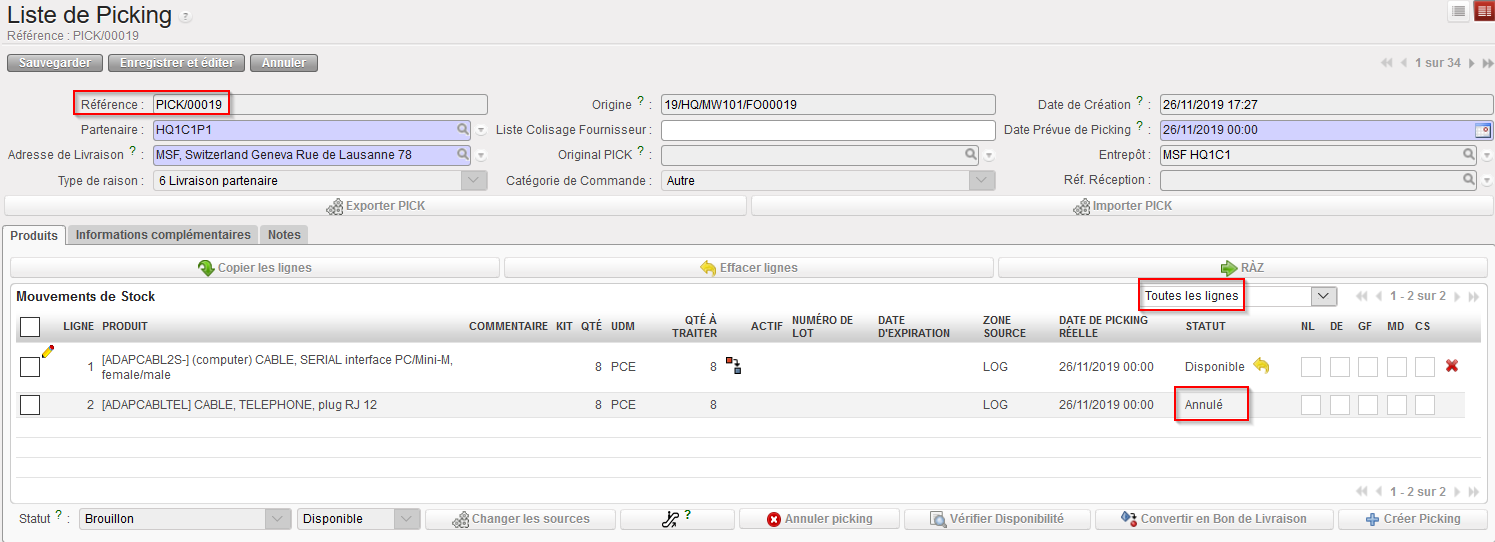This screenshot has width=1495, height=542.
Task: Click the search icon in the Partenaire field
Action: click(x=462, y=130)
